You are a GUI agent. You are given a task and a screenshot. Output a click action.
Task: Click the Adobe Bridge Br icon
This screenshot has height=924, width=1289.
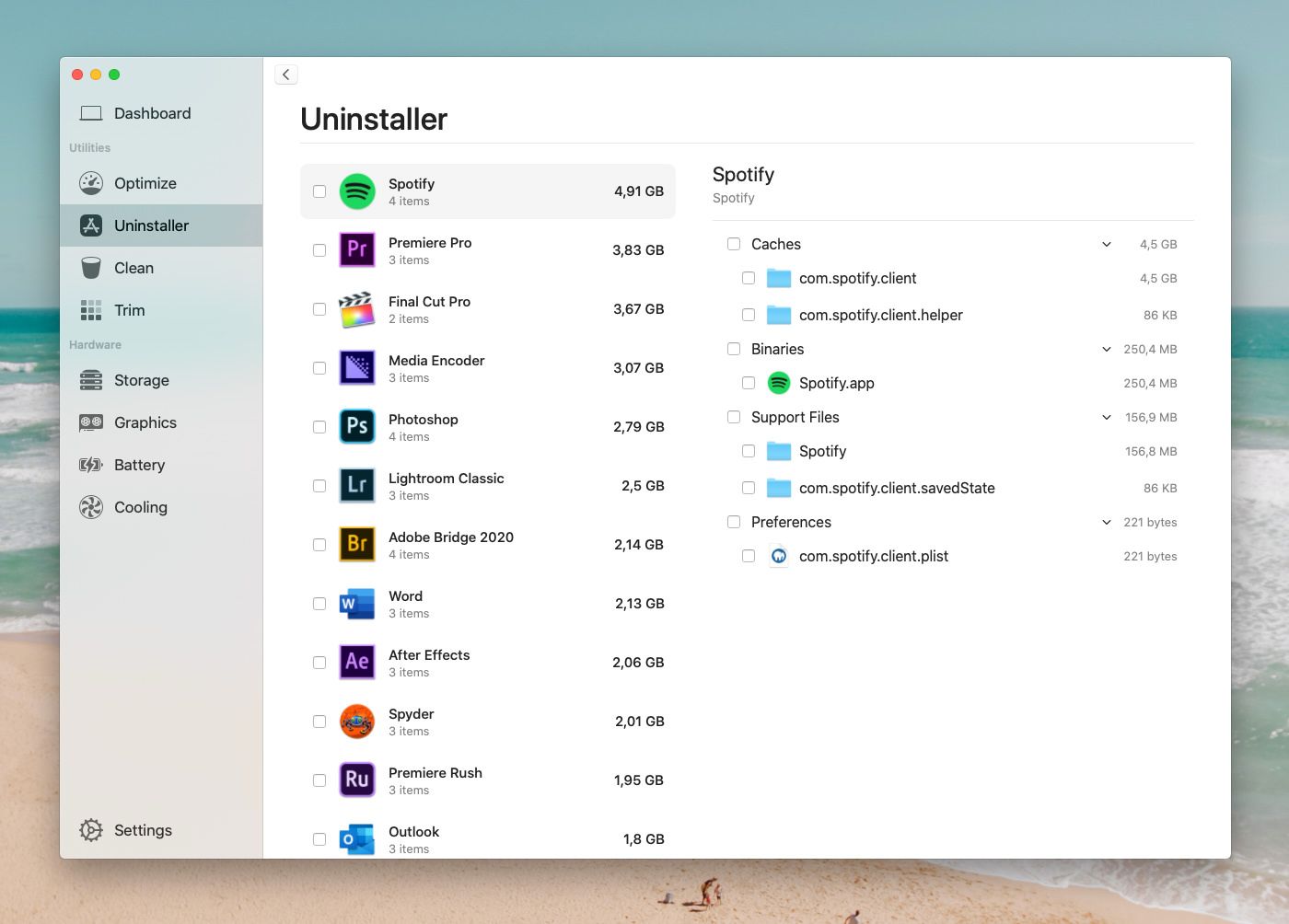click(x=357, y=545)
